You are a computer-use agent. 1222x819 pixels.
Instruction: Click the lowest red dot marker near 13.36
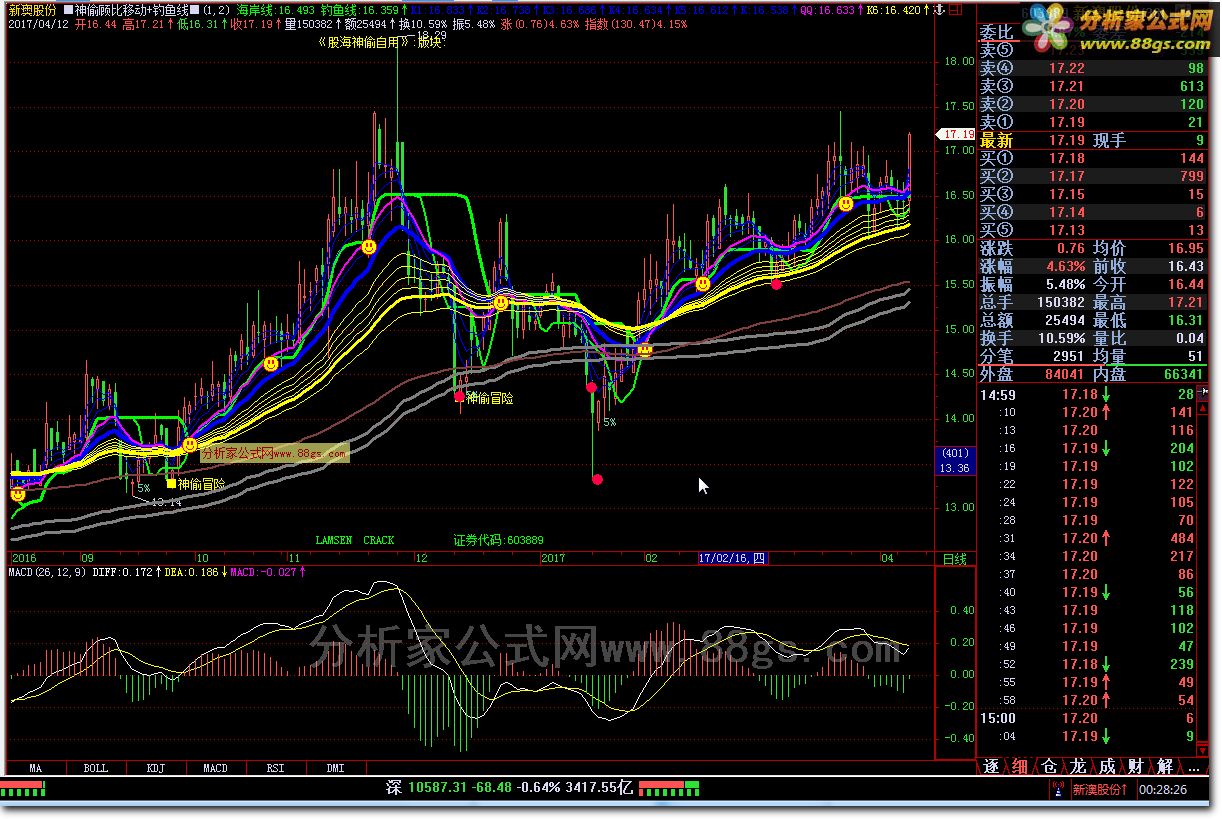[x=597, y=480]
